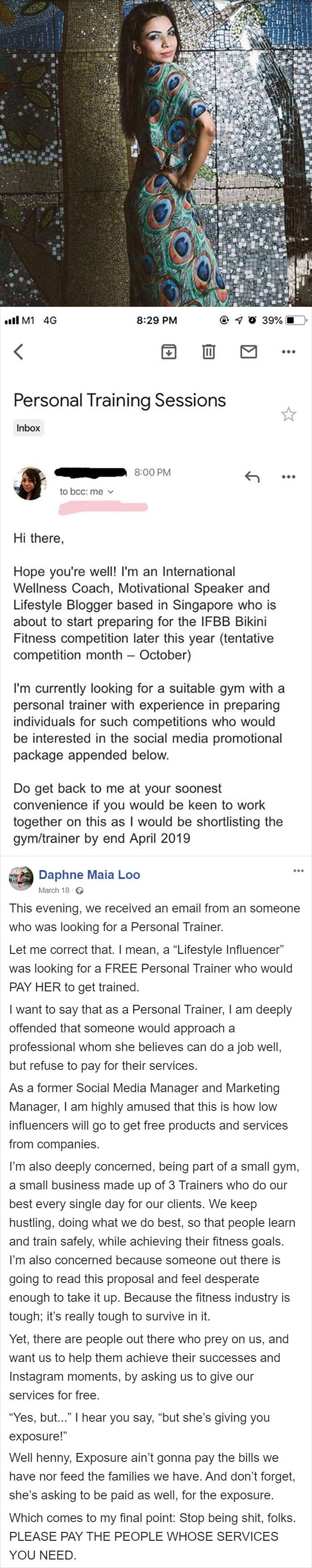Tap the Inbox label tag
Image resolution: width=312 pixels, height=1568 pixels.
pos(29,428)
